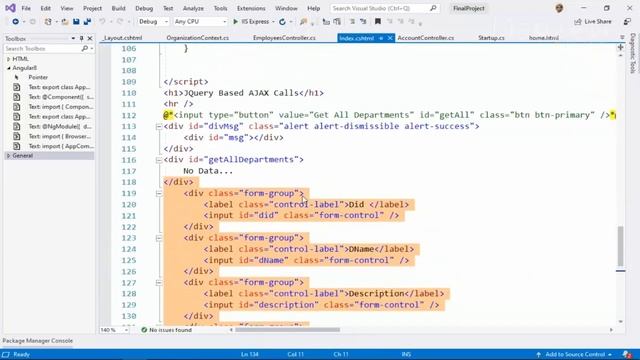Screen dimensions: 640x360
Task: Open the zoom level 140% dropdown
Action: (115, 330)
